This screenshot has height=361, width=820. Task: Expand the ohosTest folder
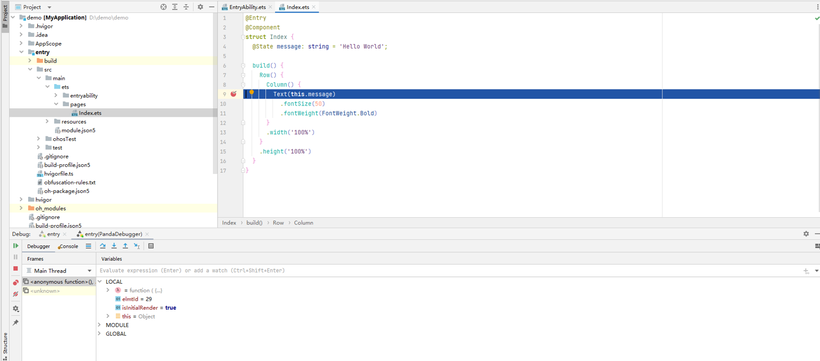click(39, 139)
